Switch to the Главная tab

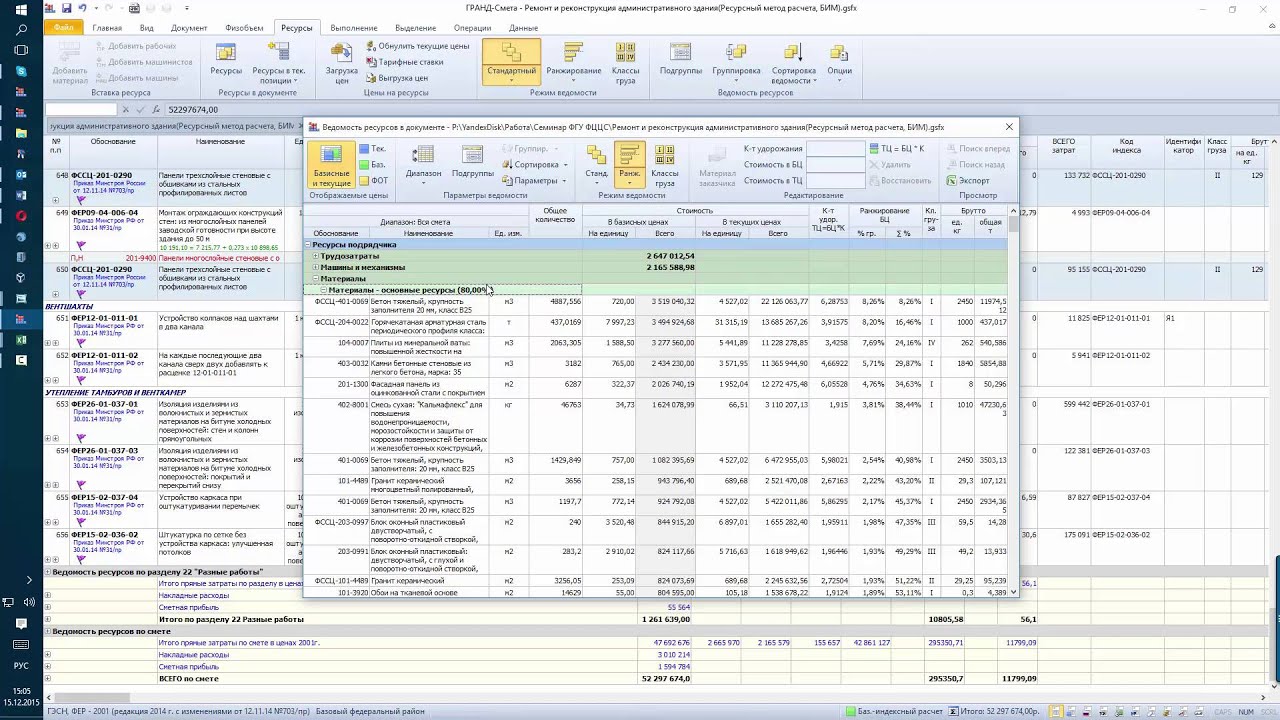(x=107, y=28)
